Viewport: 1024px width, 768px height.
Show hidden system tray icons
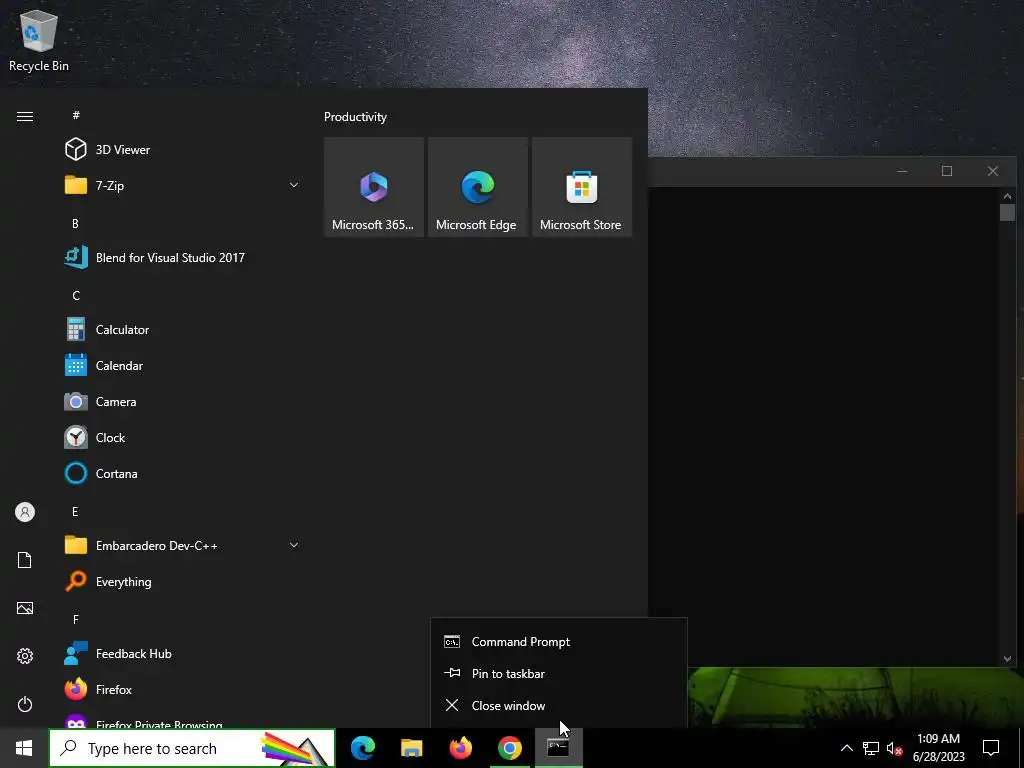pos(846,748)
